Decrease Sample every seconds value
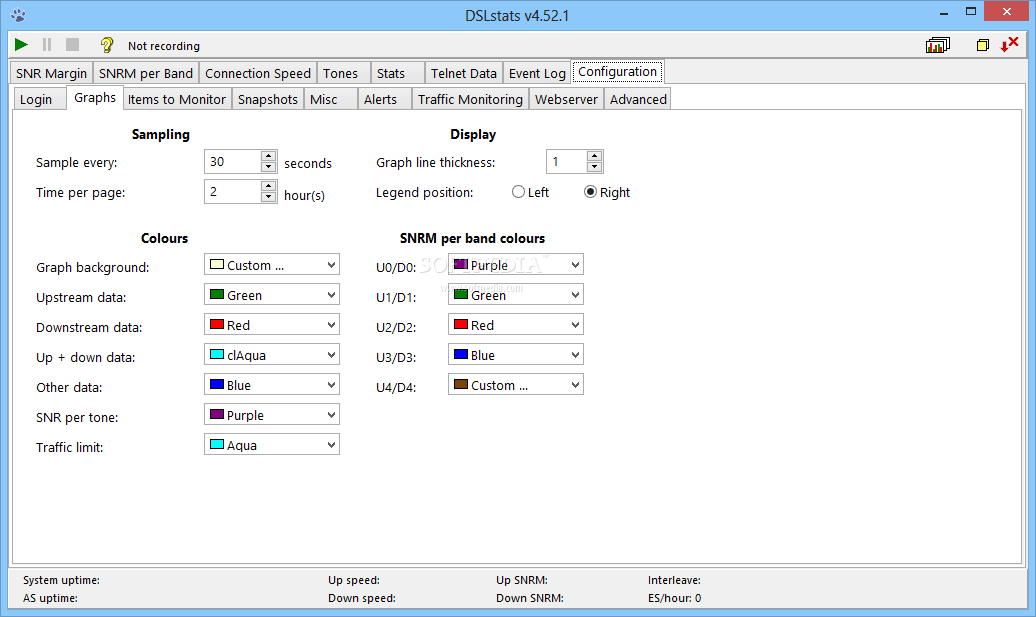The image size is (1036, 617). (x=268, y=166)
